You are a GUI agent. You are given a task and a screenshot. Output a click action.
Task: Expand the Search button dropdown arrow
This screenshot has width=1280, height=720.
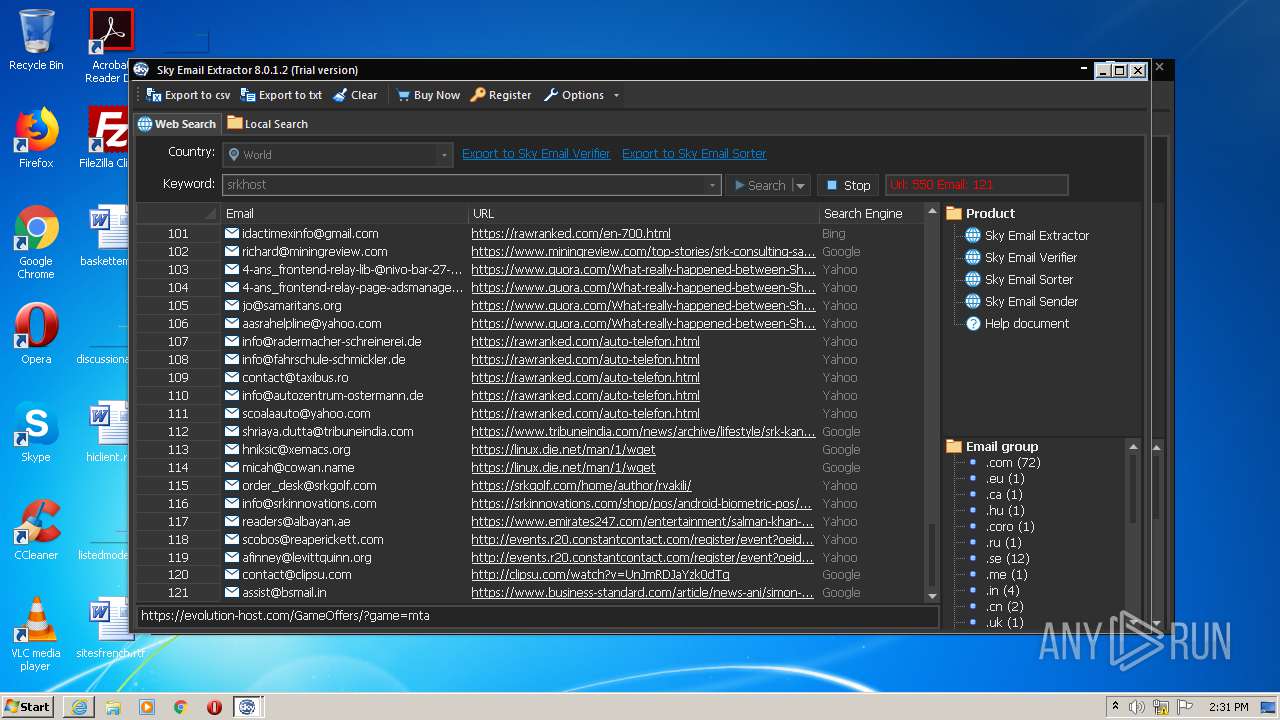click(800, 185)
